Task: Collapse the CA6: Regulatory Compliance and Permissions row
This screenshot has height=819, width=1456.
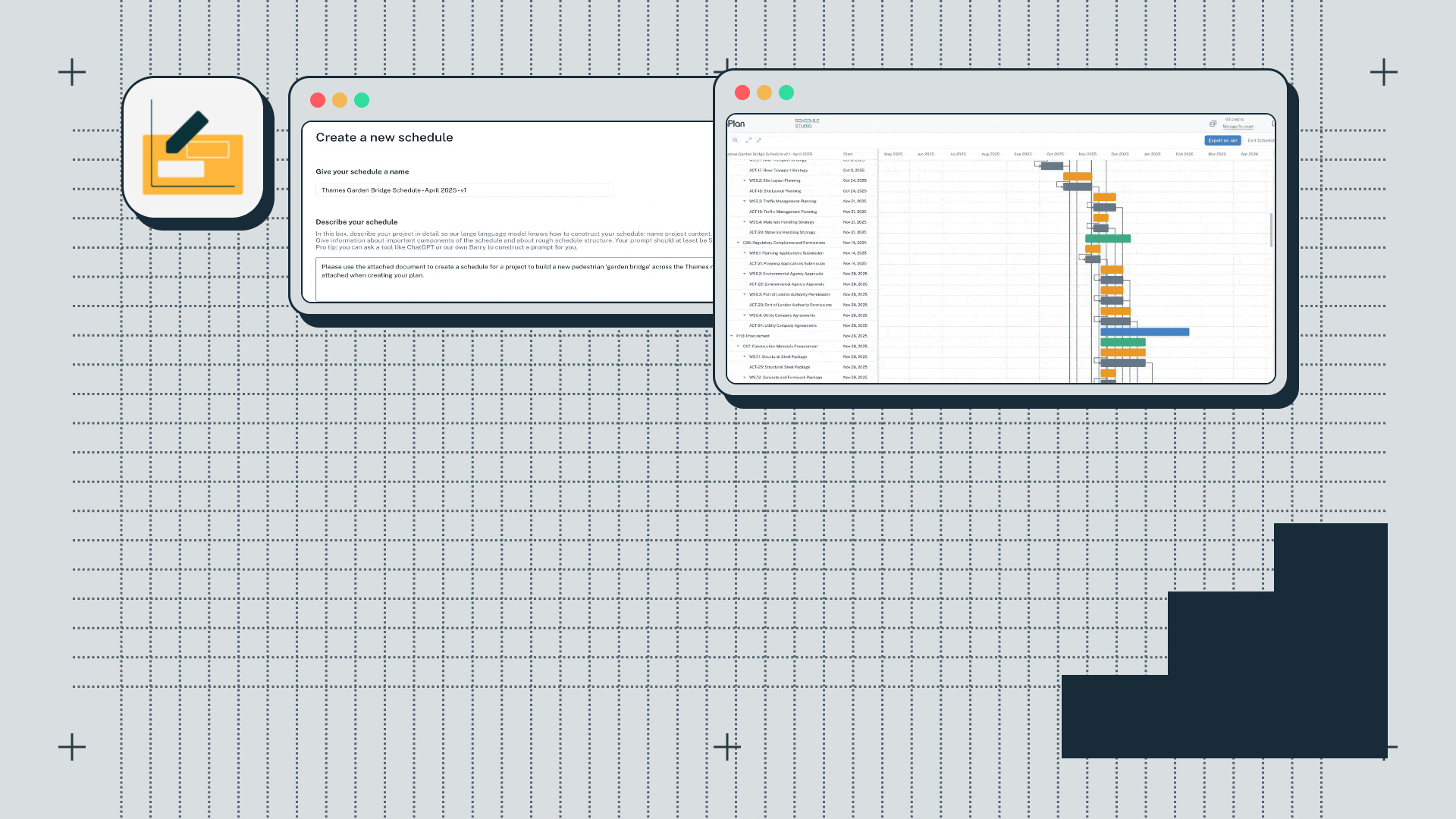Action: point(738,243)
